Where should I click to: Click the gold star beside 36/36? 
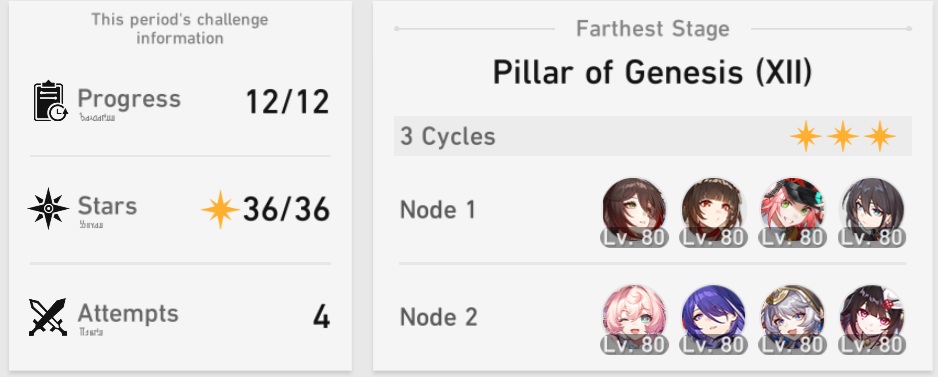click(220, 209)
